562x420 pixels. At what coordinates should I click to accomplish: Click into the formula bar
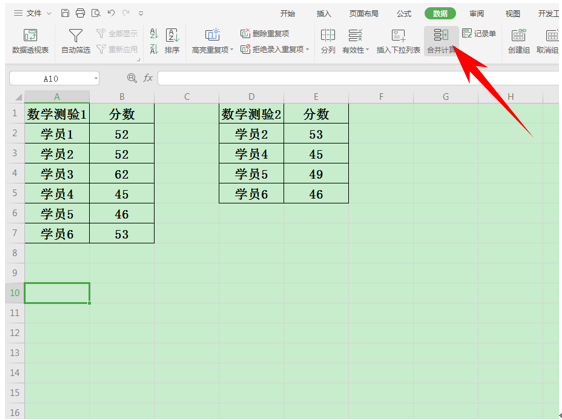pyautogui.click(x=358, y=78)
